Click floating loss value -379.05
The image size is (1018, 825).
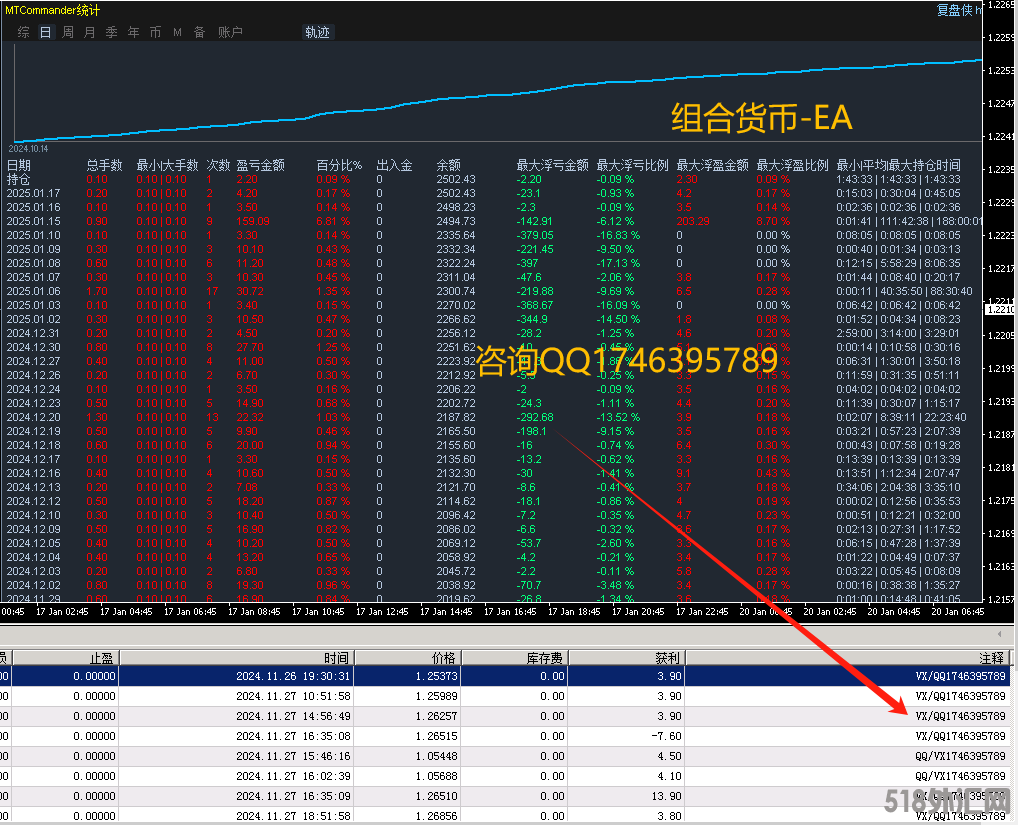point(535,236)
